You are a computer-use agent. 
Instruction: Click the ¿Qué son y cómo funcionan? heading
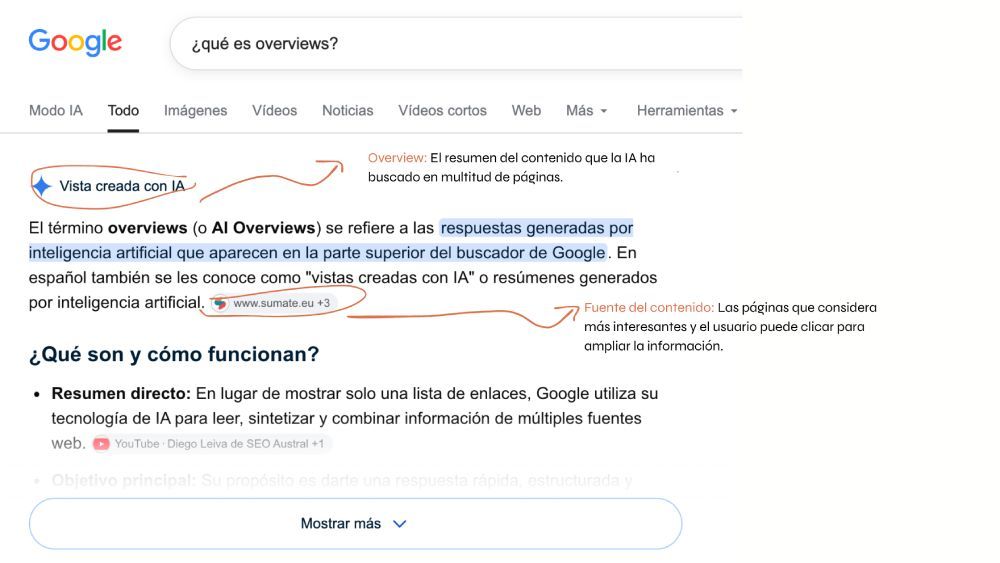coord(173,354)
